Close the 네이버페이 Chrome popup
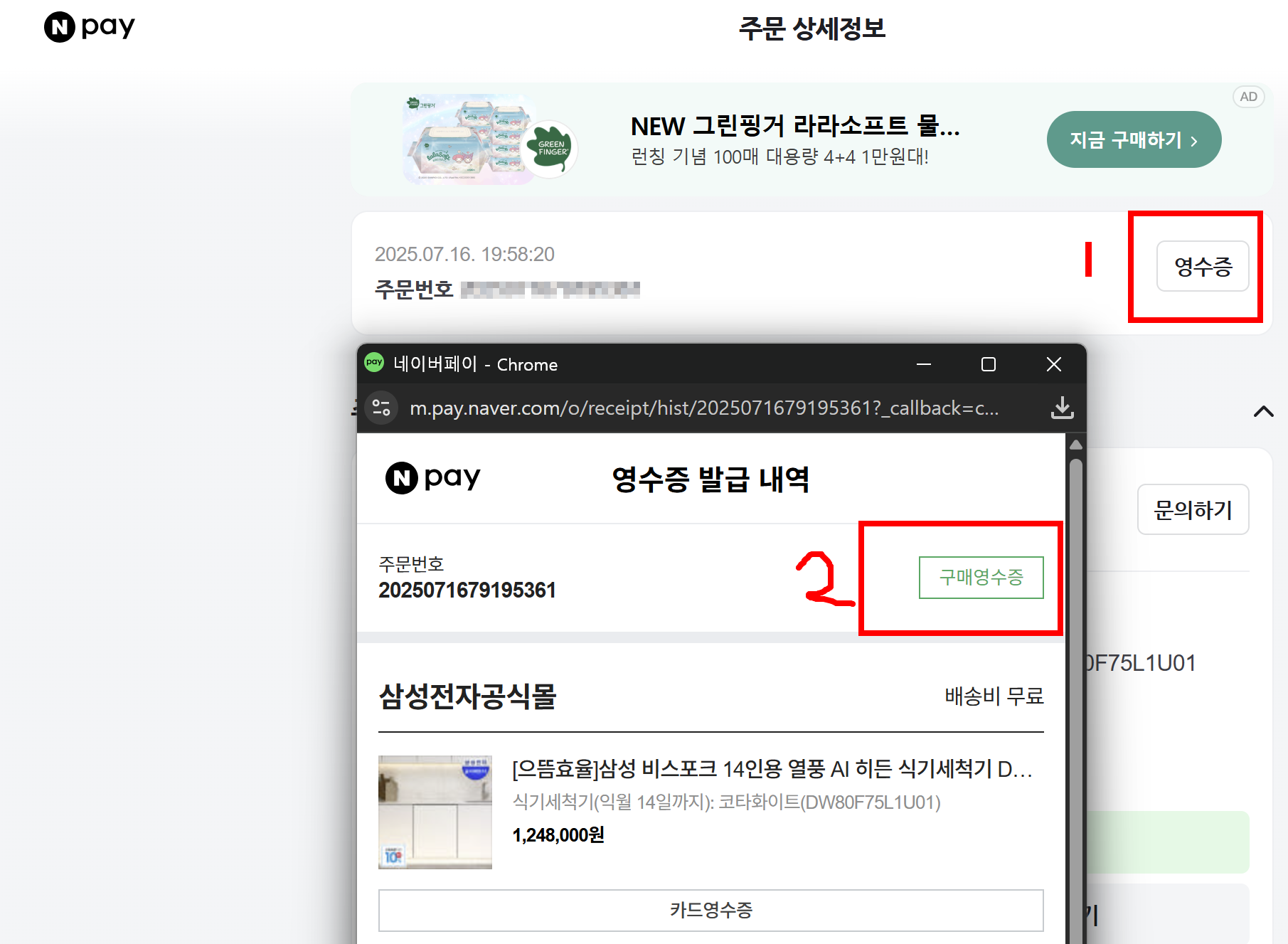Viewport: 1288px width, 944px height. (1054, 364)
